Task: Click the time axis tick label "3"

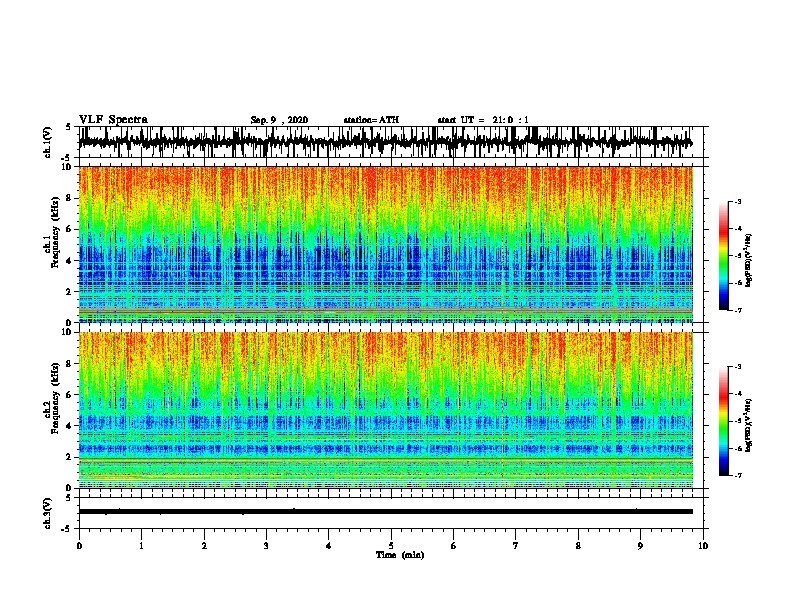Action: click(266, 546)
